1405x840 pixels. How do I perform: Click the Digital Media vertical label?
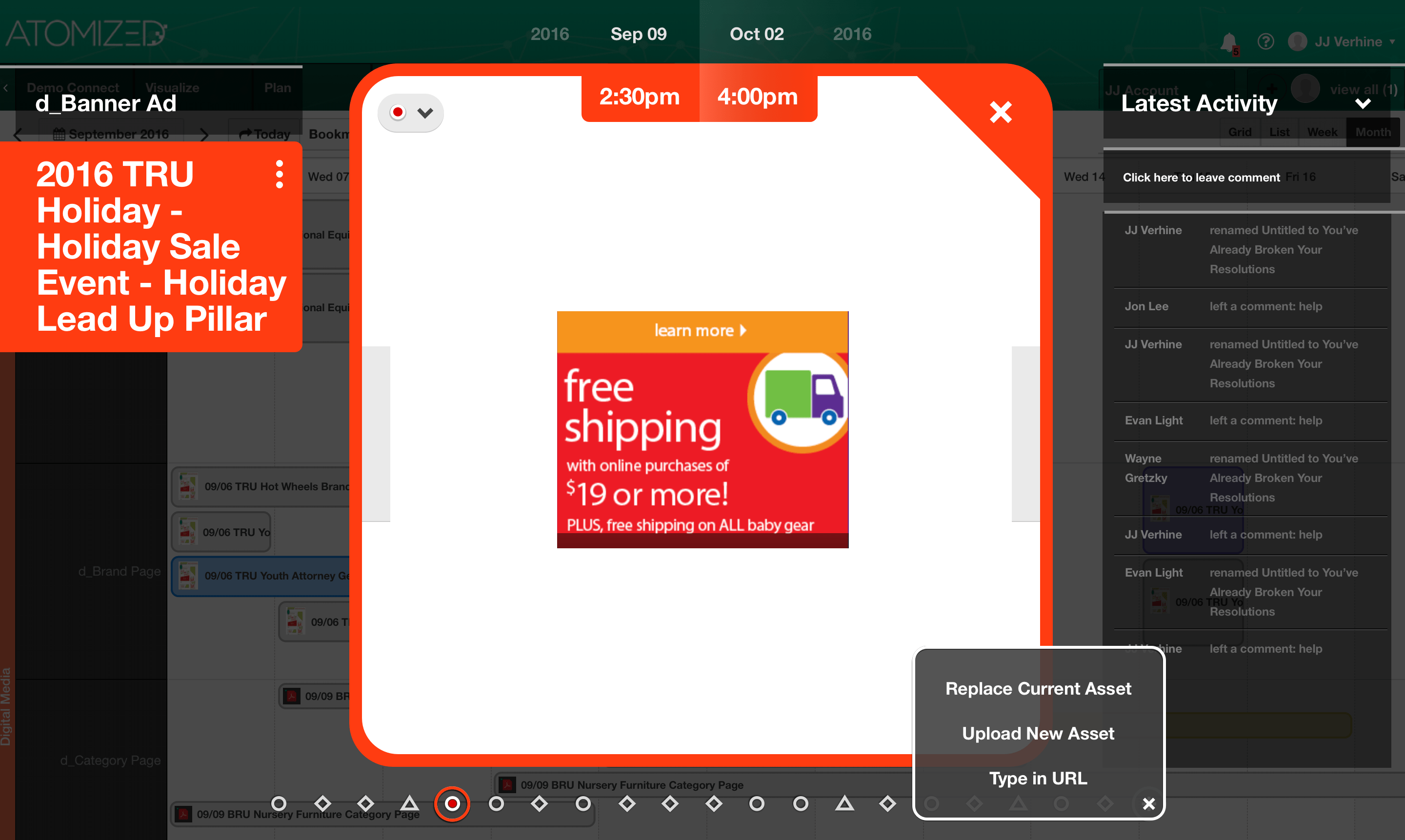6,707
